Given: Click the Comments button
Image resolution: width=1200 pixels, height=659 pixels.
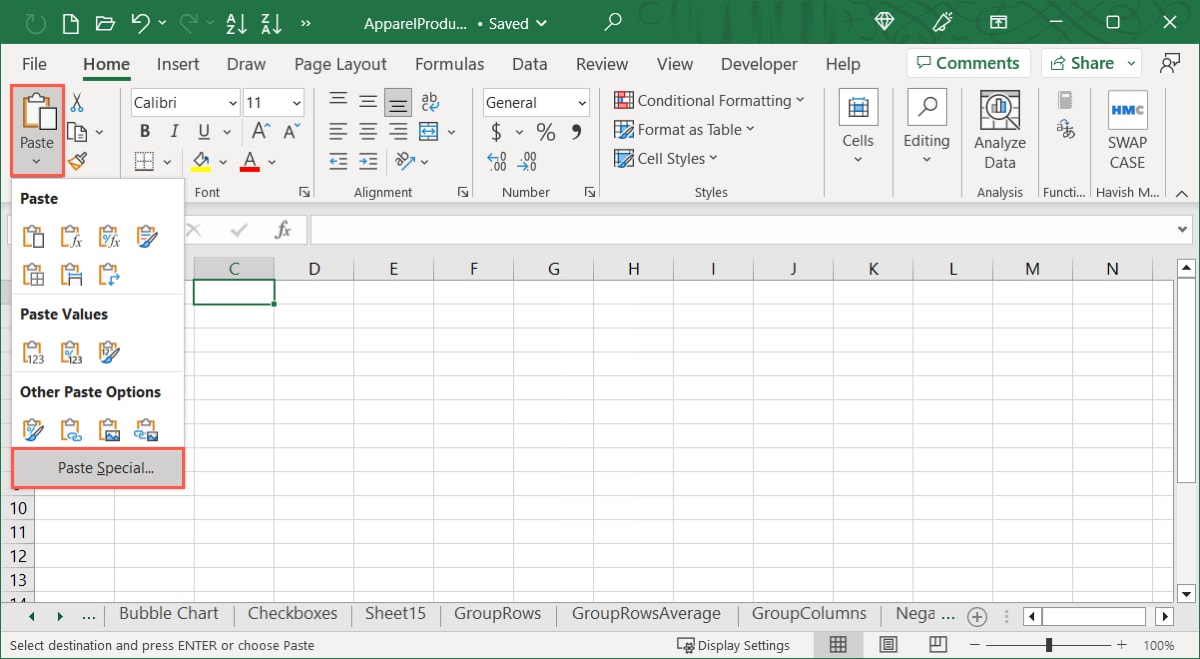Looking at the screenshot, I should (x=966, y=63).
